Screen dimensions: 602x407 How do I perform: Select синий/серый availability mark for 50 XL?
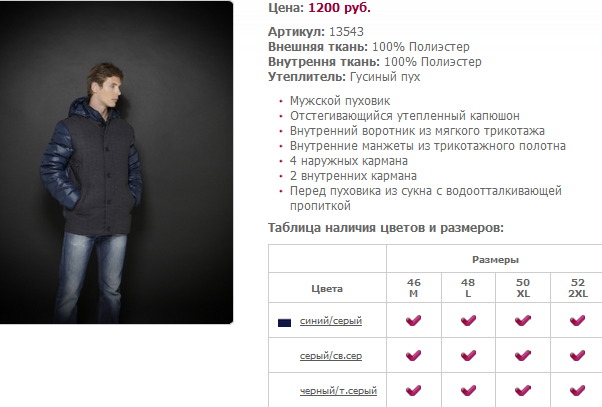click(x=522, y=321)
